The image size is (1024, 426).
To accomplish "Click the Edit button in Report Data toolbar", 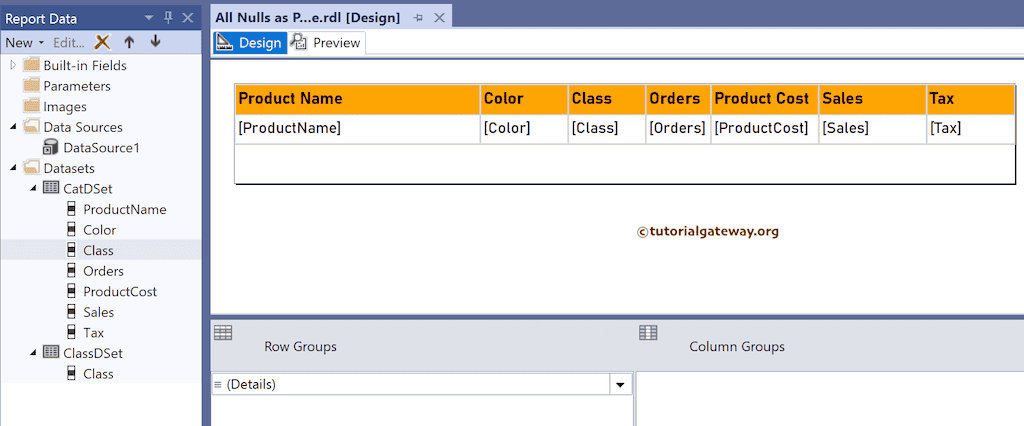I will pyautogui.click(x=69, y=42).
